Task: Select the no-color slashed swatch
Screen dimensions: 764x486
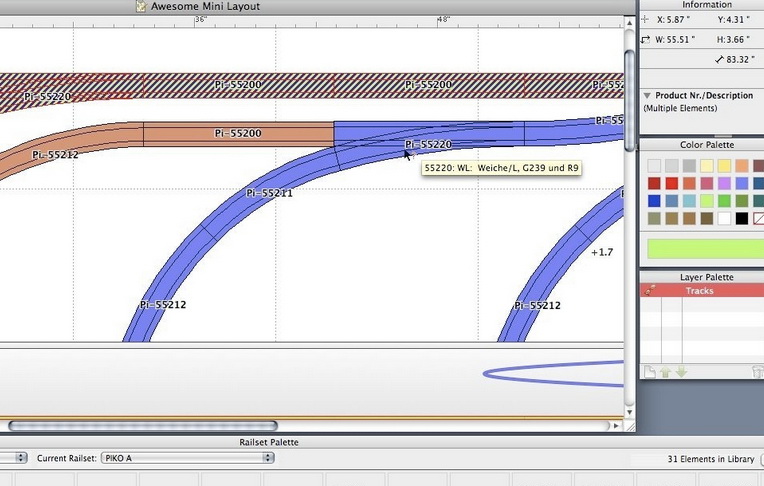Action: (759, 218)
